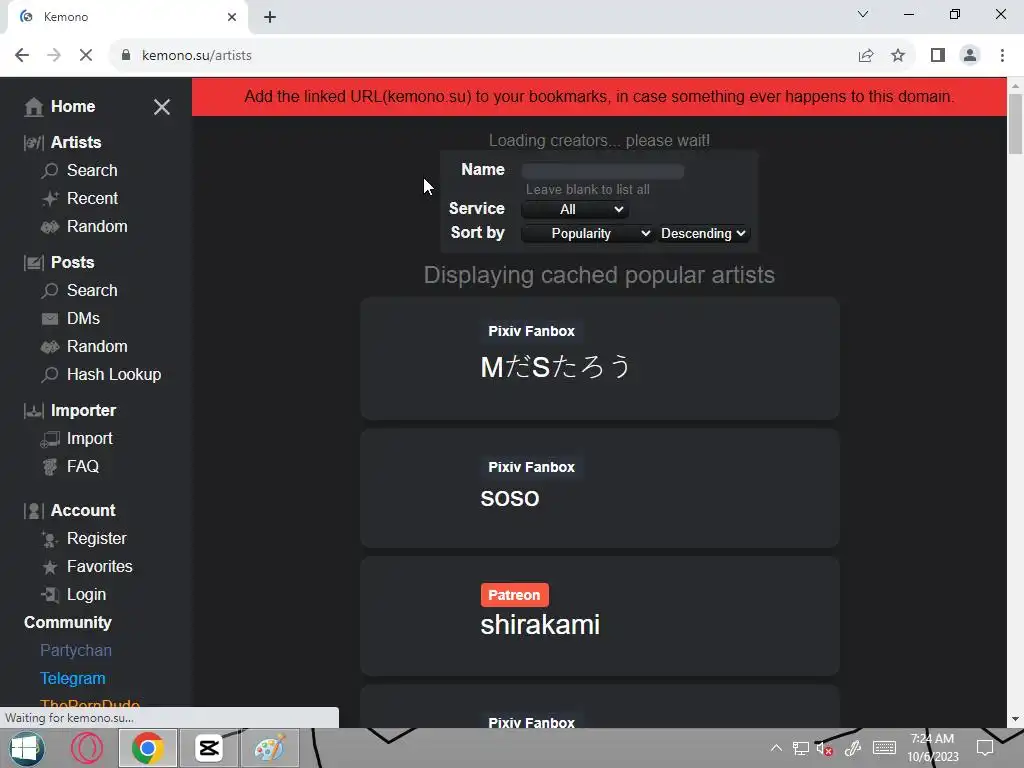Screen dimensions: 1024x768
Task: Click the Posts section heading
Action: point(72,263)
